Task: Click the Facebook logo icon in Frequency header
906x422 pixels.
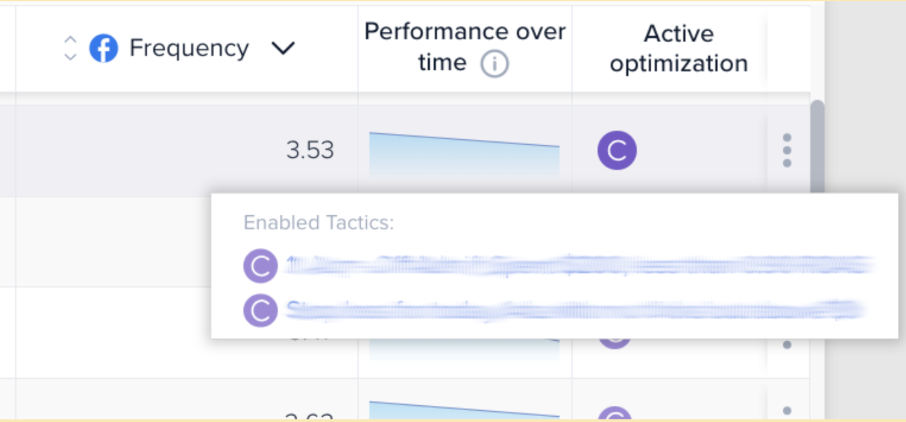Action: (104, 48)
